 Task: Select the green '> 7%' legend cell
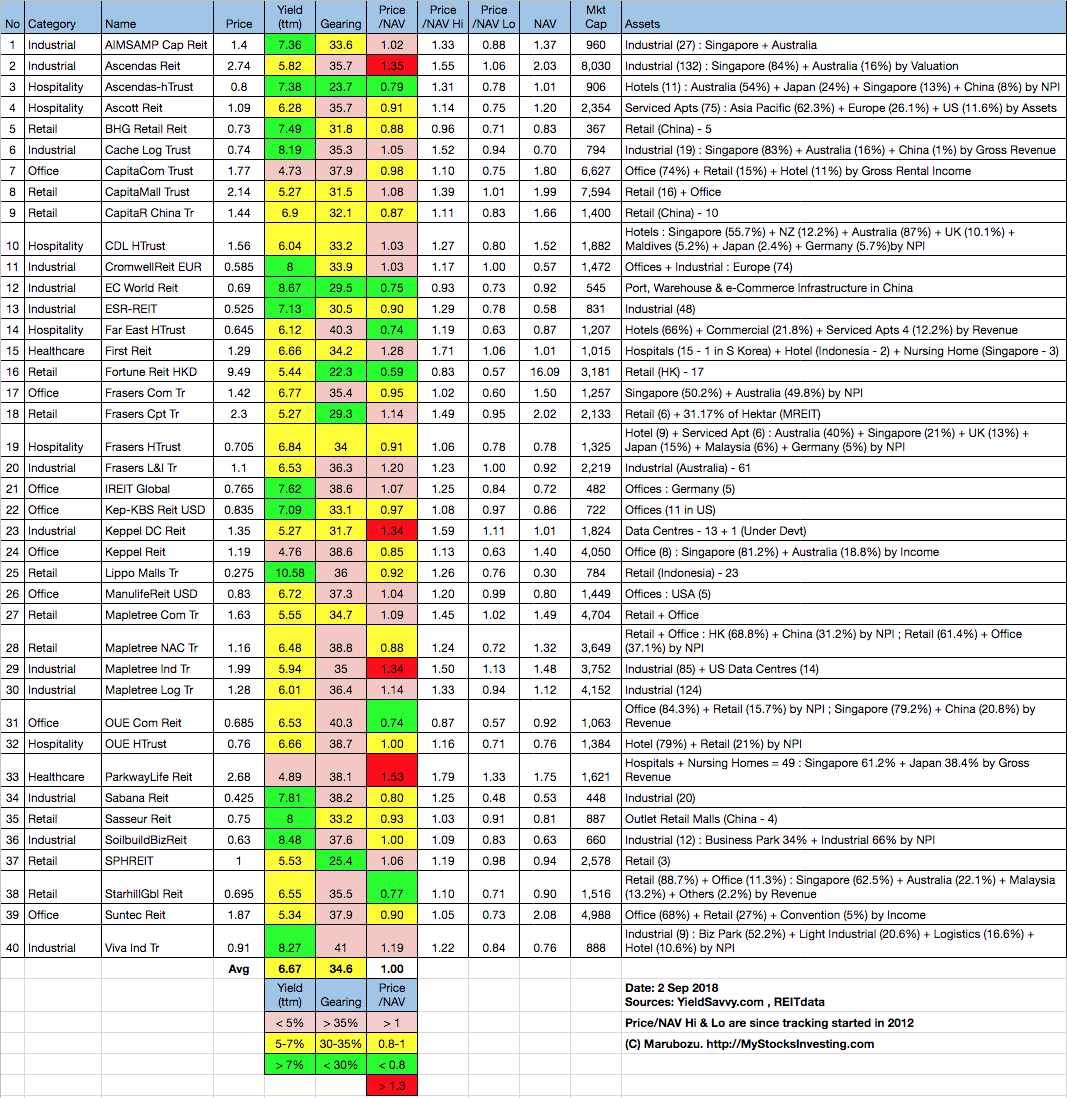tap(290, 1065)
